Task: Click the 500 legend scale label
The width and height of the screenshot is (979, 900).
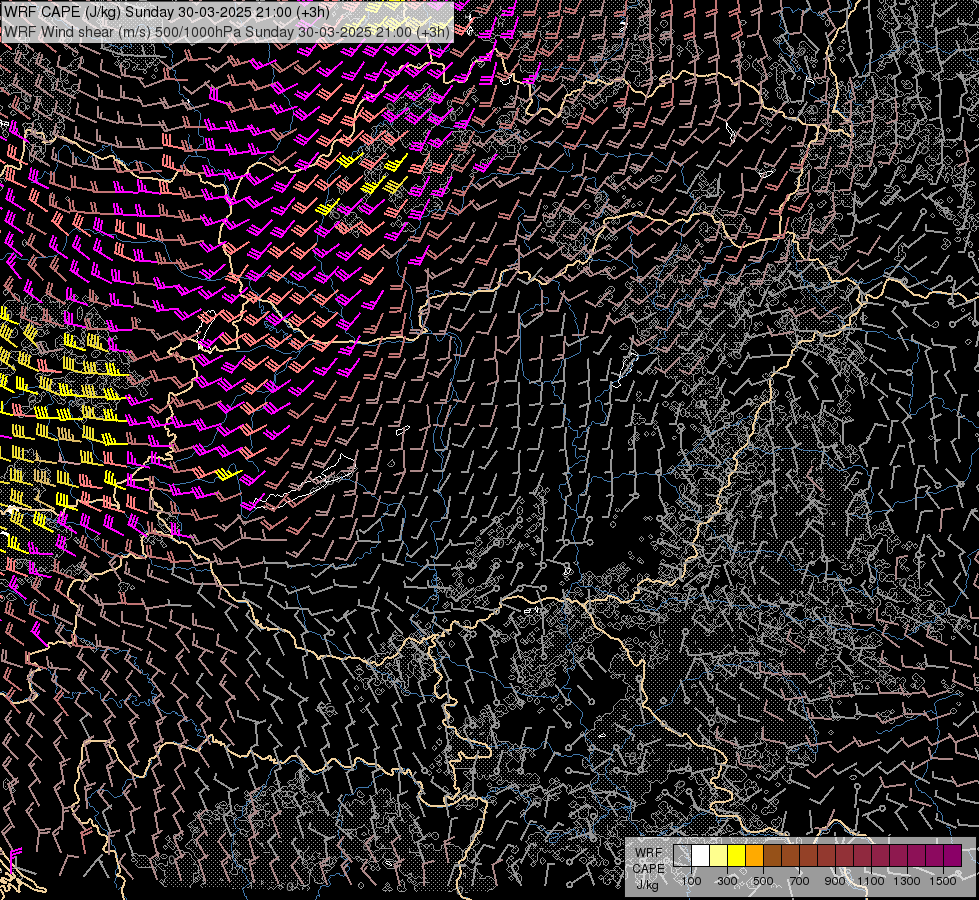Action: pos(763,881)
